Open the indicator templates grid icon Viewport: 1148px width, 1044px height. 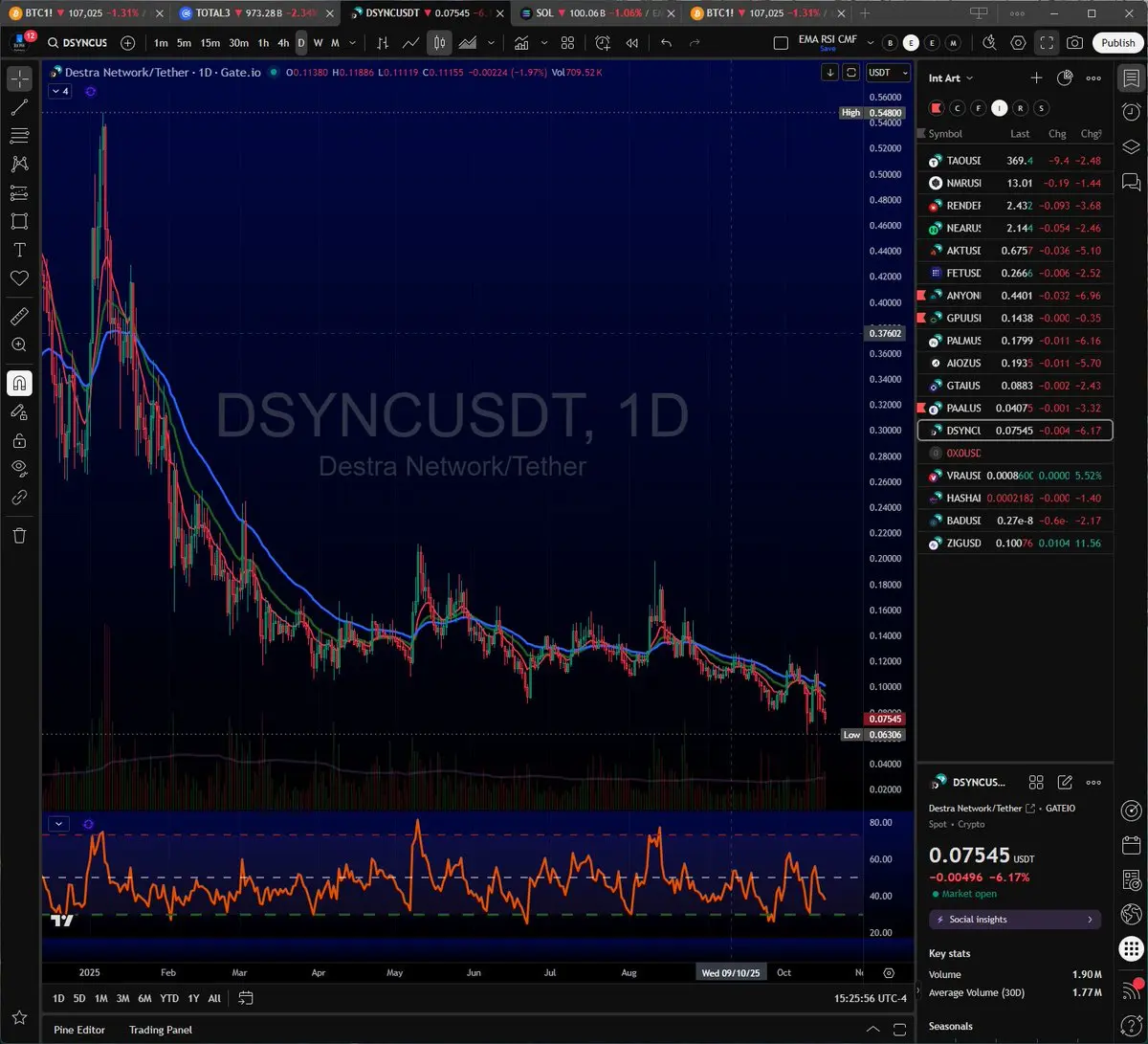pos(567,43)
